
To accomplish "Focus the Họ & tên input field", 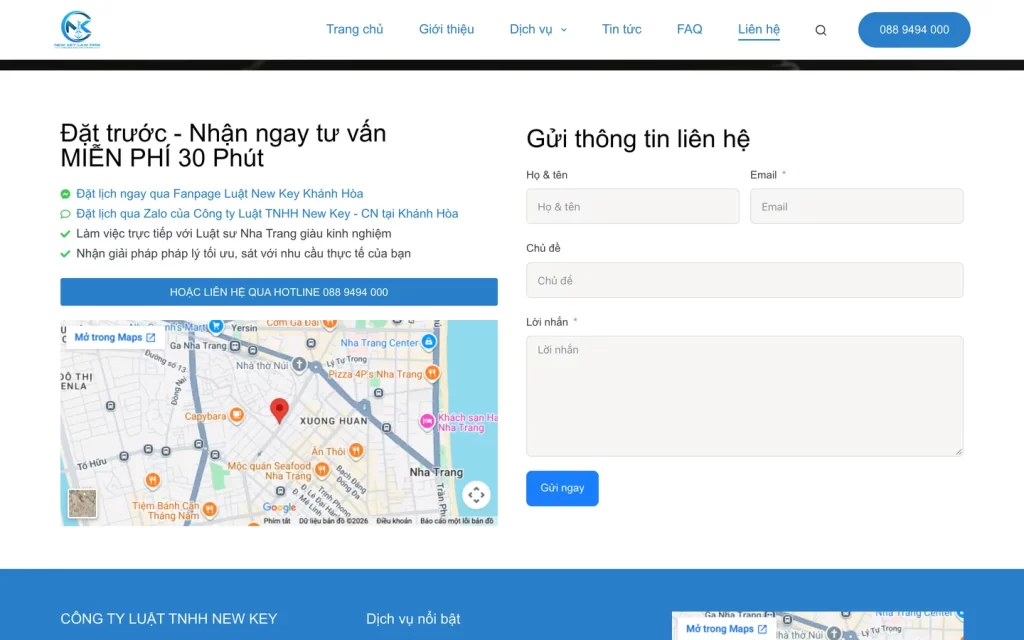I will pos(633,206).
